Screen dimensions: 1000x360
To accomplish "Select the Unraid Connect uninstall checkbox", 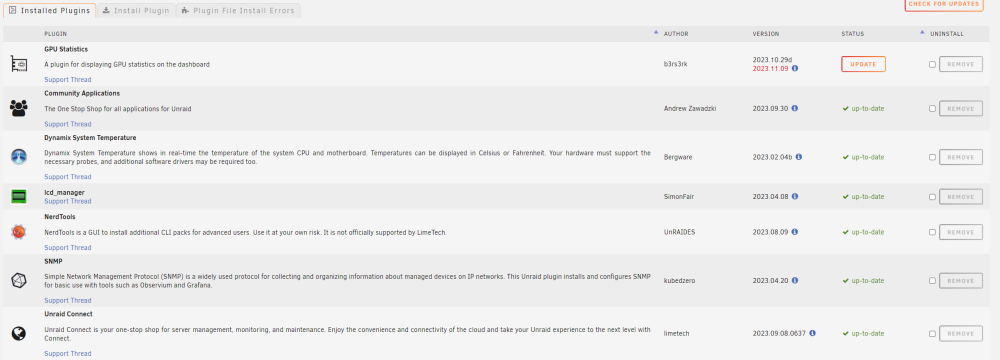I will click(x=932, y=334).
